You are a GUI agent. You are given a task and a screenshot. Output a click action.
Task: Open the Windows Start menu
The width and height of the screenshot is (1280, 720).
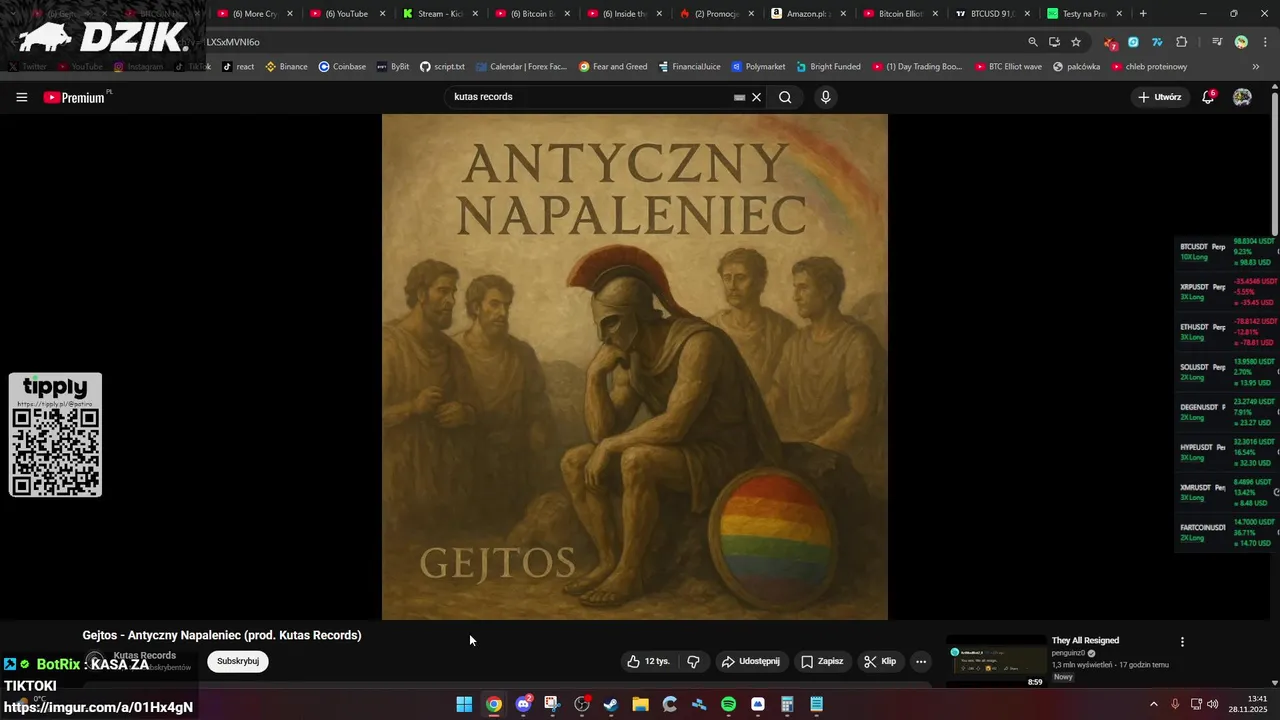(x=464, y=704)
